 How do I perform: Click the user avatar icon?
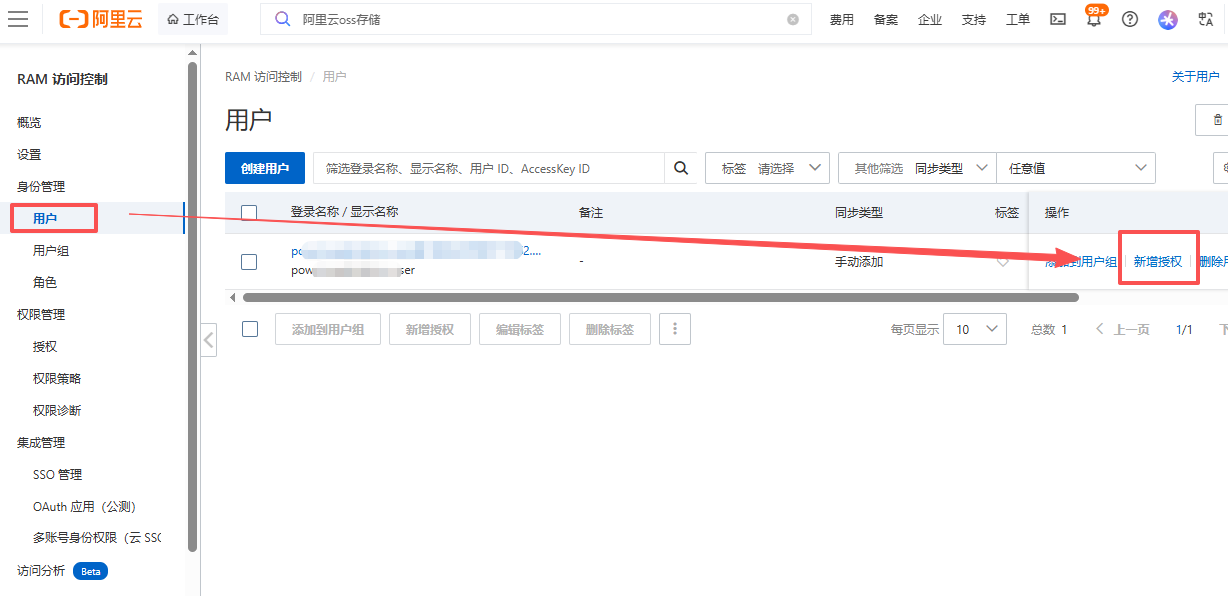click(1167, 19)
